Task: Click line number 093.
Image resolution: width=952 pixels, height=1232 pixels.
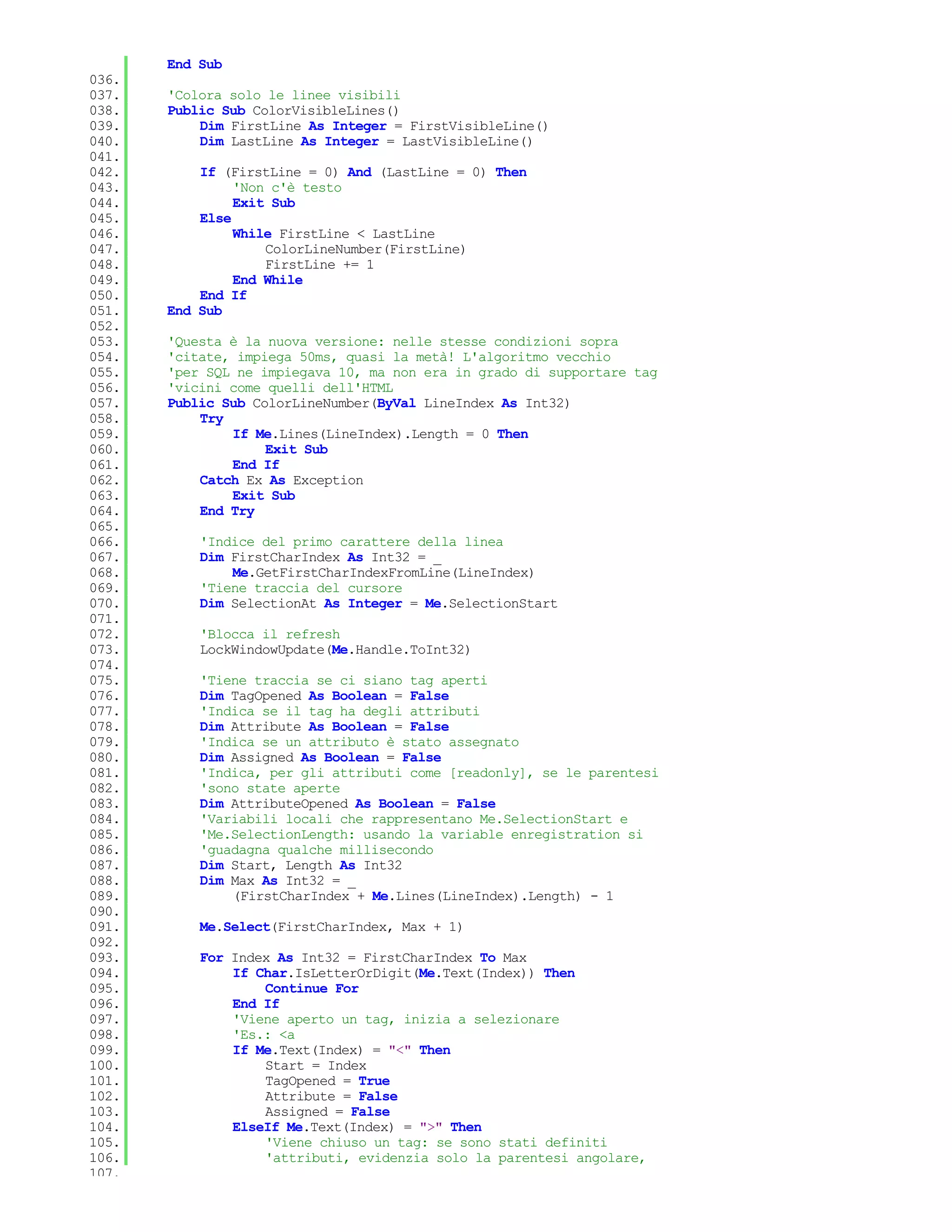Action: coord(104,958)
